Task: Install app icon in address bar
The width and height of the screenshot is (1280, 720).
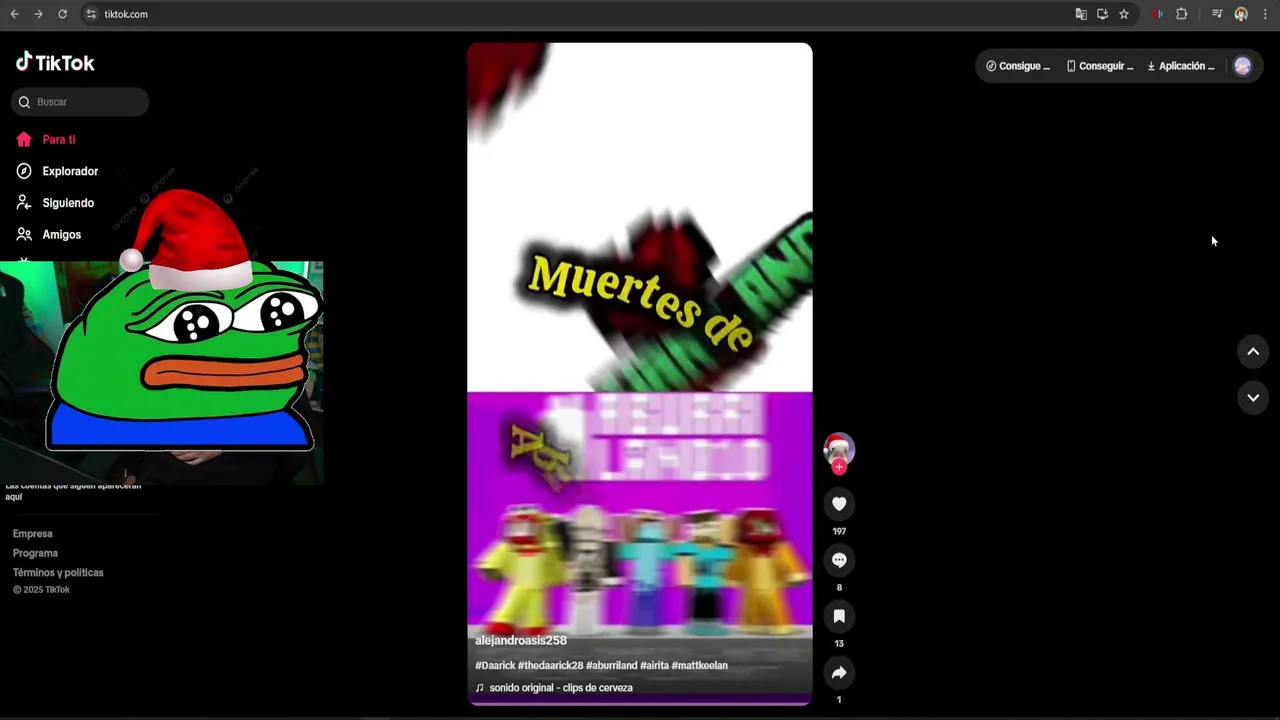Action: pos(1102,14)
